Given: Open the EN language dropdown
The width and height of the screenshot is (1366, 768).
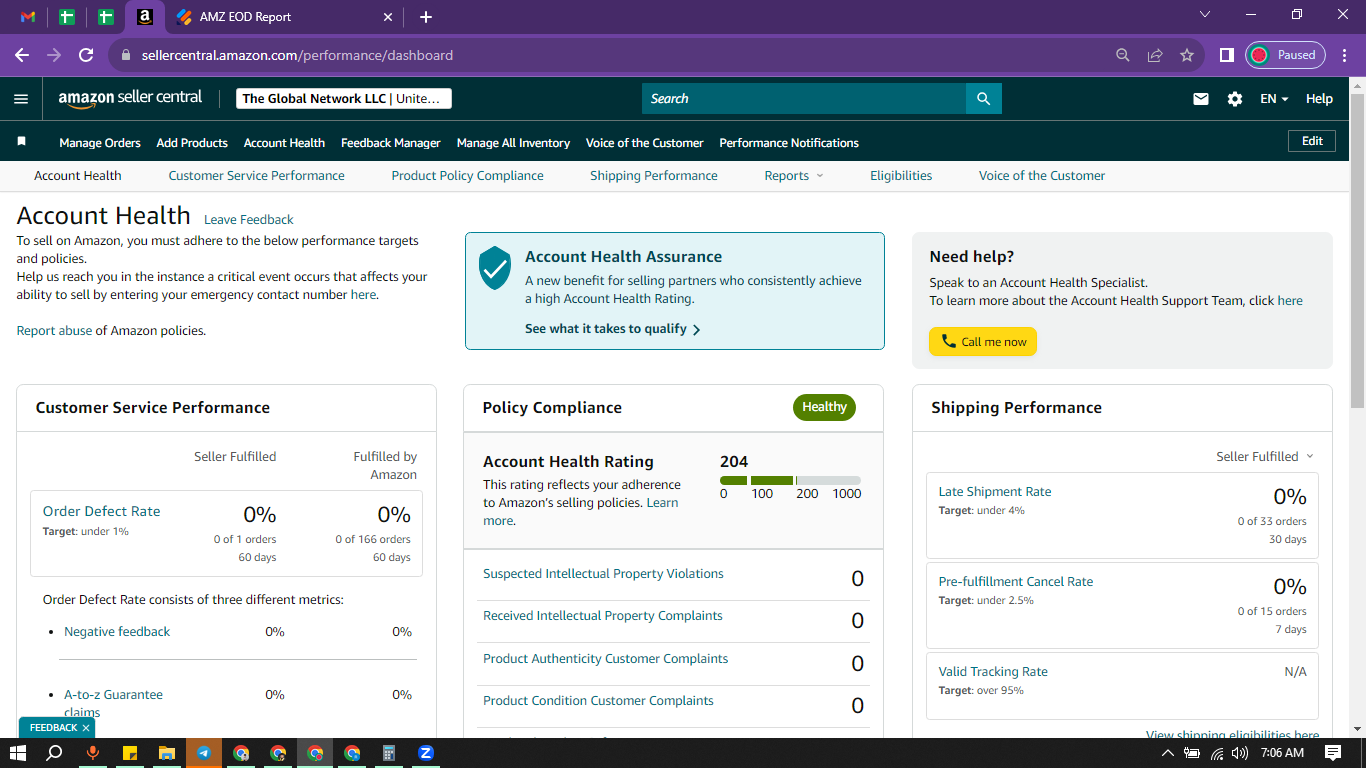Looking at the screenshot, I should pos(1274,99).
